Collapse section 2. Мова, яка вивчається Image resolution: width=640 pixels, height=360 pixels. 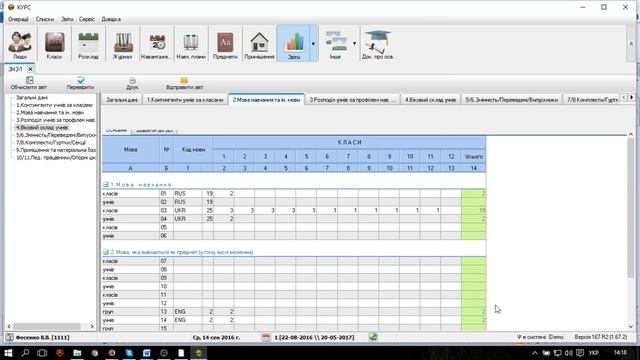pos(106,252)
